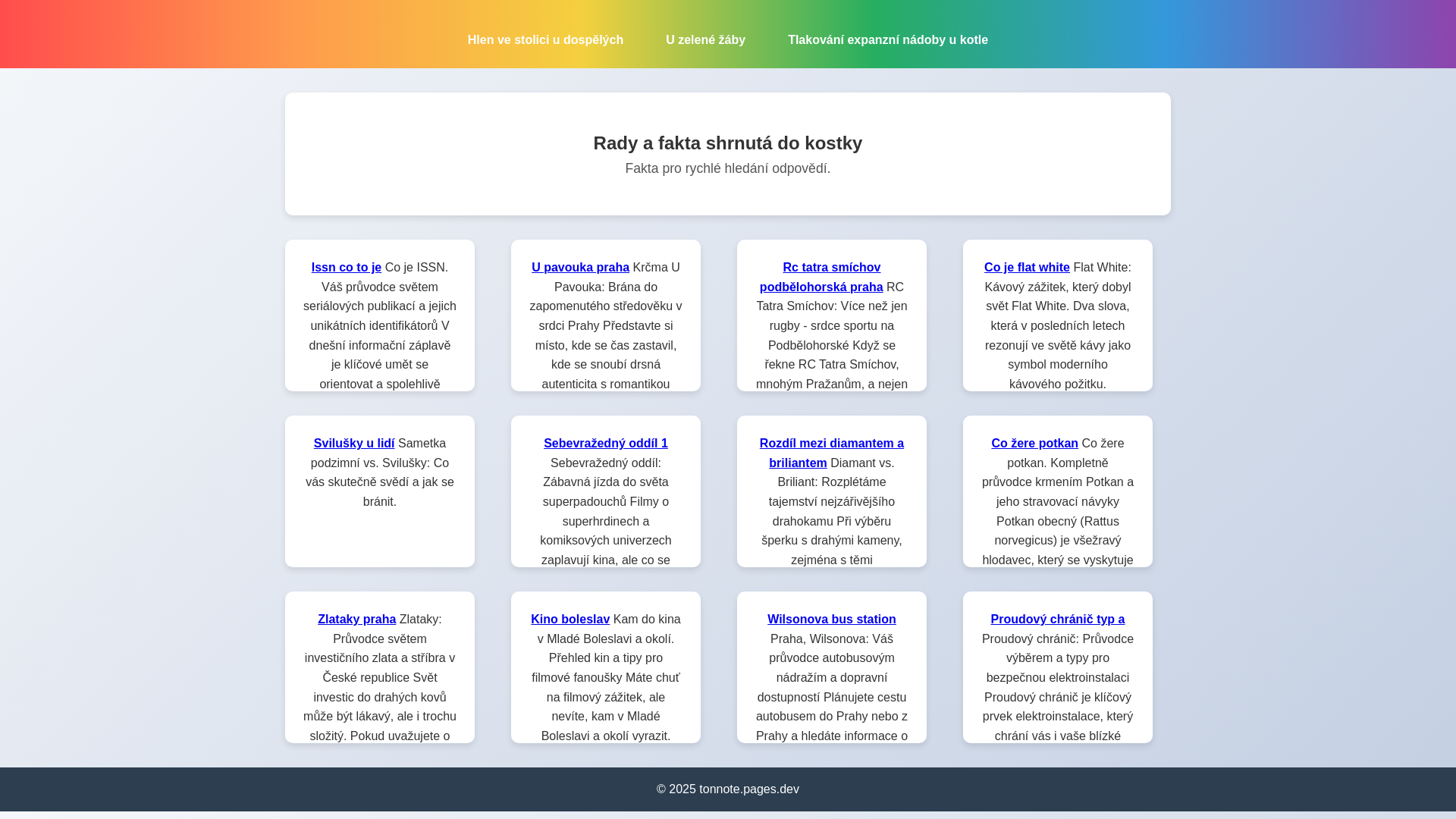The image size is (1456, 819).
Task: Open 'Hlen ve stolici u dospělých' nav link
Action: [x=545, y=39]
